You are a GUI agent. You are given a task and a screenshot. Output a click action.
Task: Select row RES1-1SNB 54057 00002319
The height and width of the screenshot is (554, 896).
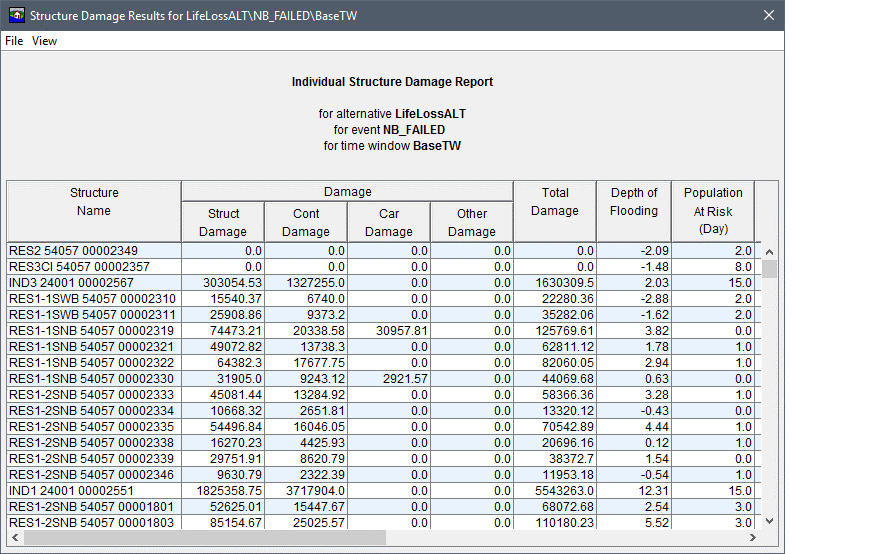tap(384, 331)
